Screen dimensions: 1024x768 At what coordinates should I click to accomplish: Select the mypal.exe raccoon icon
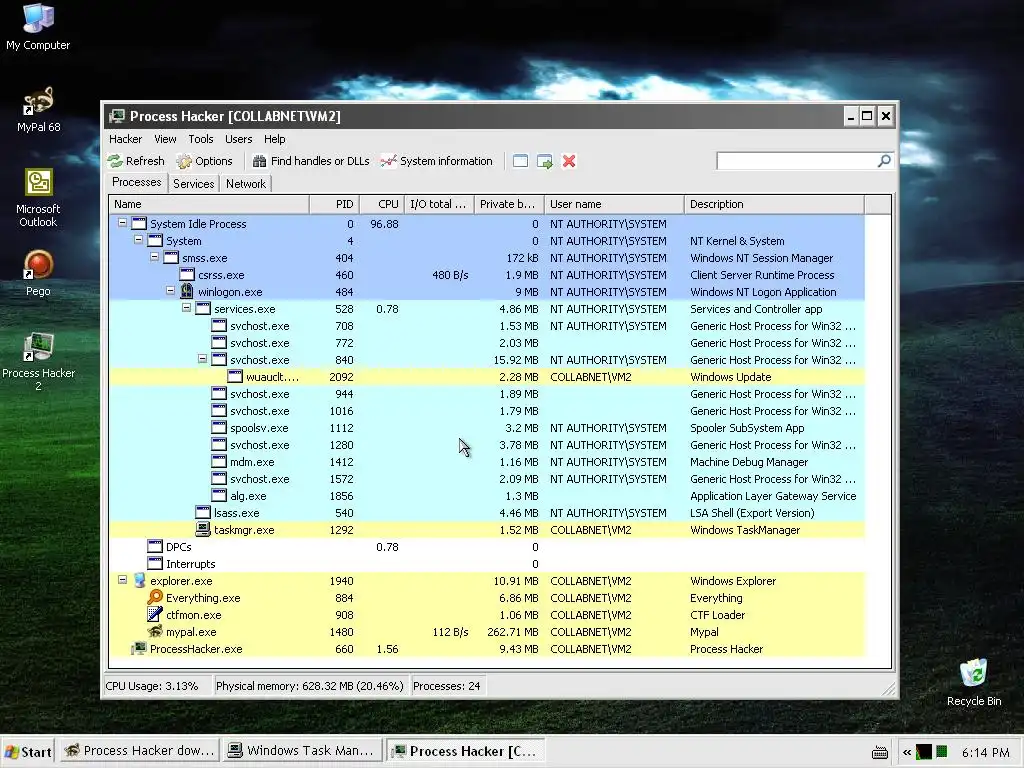click(x=155, y=632)
